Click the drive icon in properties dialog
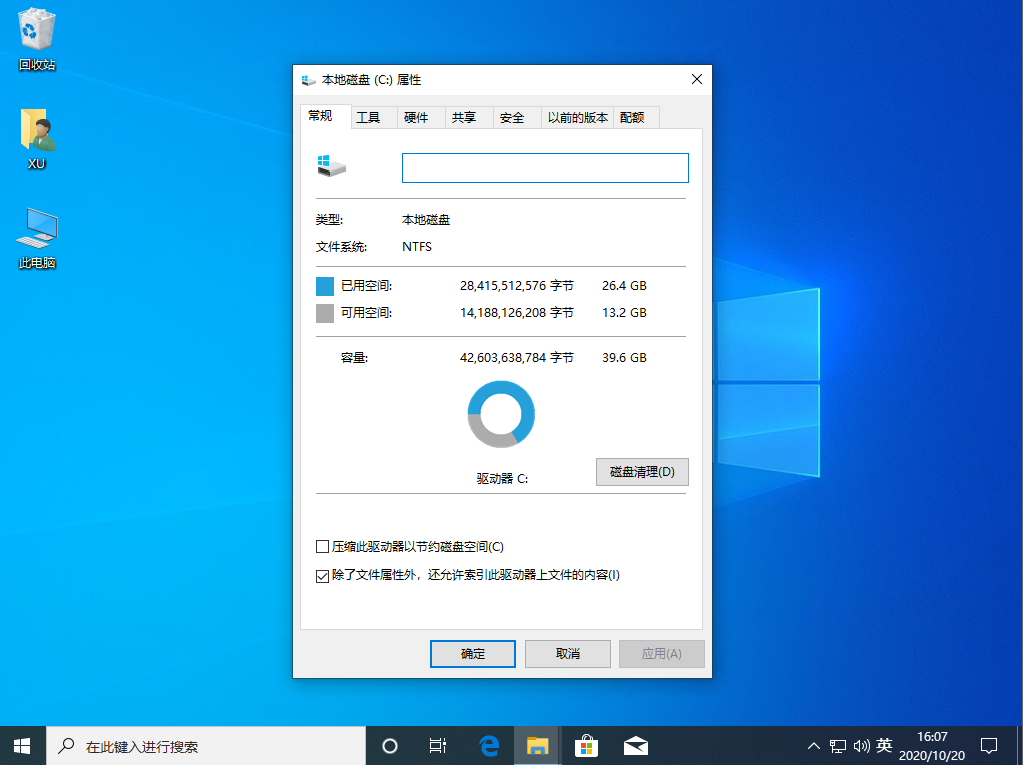Viewport: 1023px width, 765px height. 331,166
